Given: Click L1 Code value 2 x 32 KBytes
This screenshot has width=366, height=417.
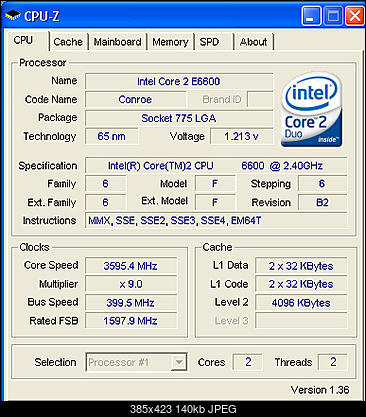Looking at the screenshot, I should point(301,284).
